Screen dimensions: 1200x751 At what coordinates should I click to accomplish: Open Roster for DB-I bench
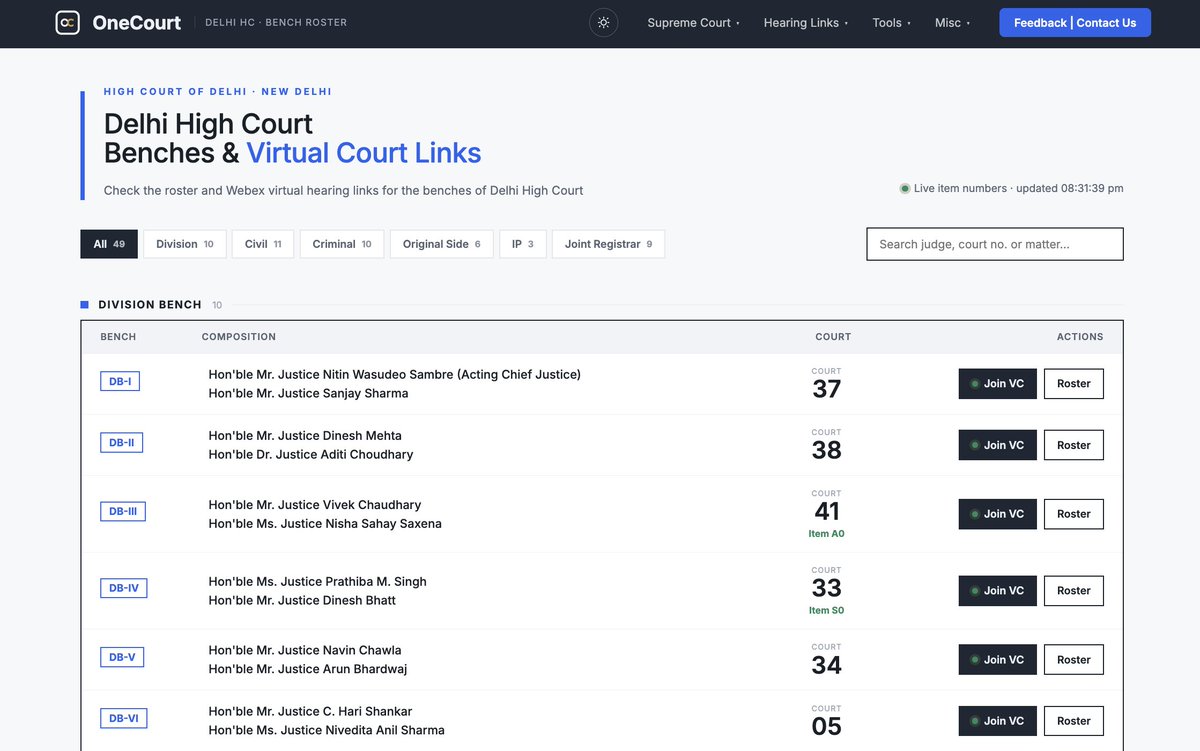tap(1074, 384)
